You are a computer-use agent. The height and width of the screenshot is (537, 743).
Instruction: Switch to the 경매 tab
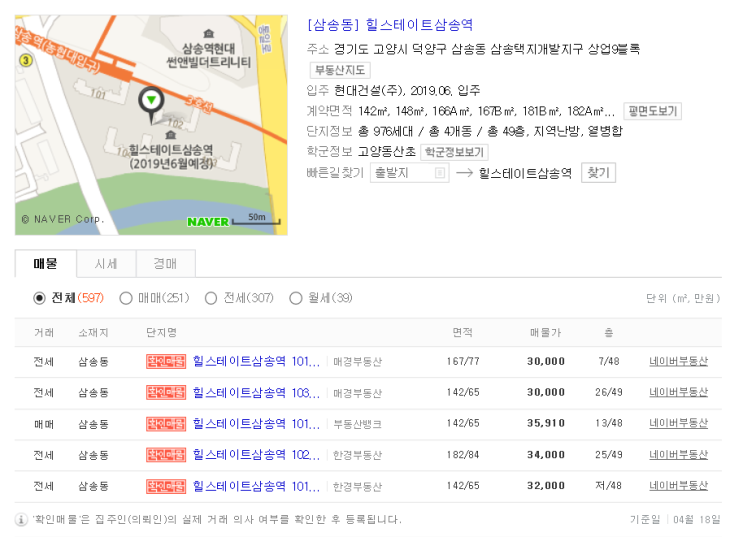(165, 264)
